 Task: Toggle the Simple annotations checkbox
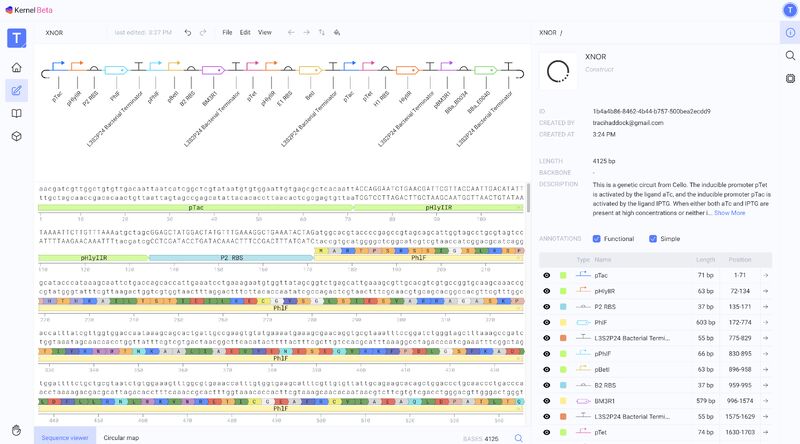click(653, 239)
